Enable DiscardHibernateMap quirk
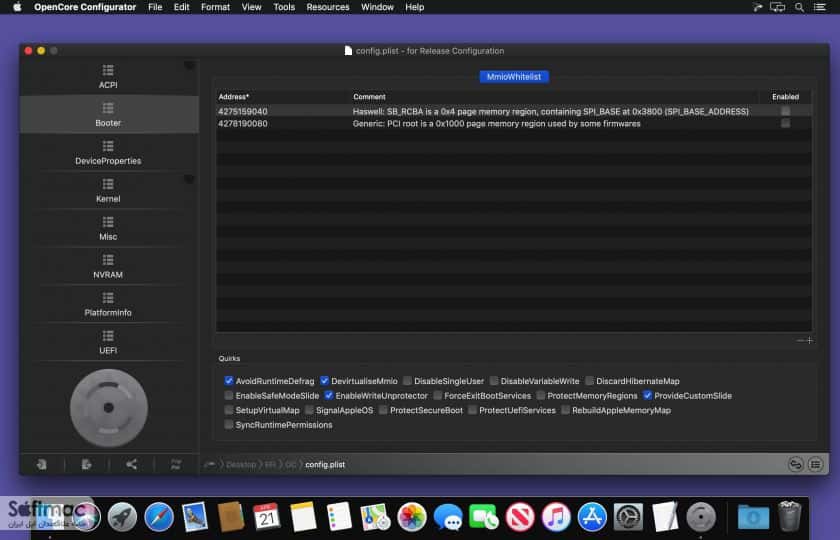The height and width of the screenshot is (540, 840). [589, 381]
